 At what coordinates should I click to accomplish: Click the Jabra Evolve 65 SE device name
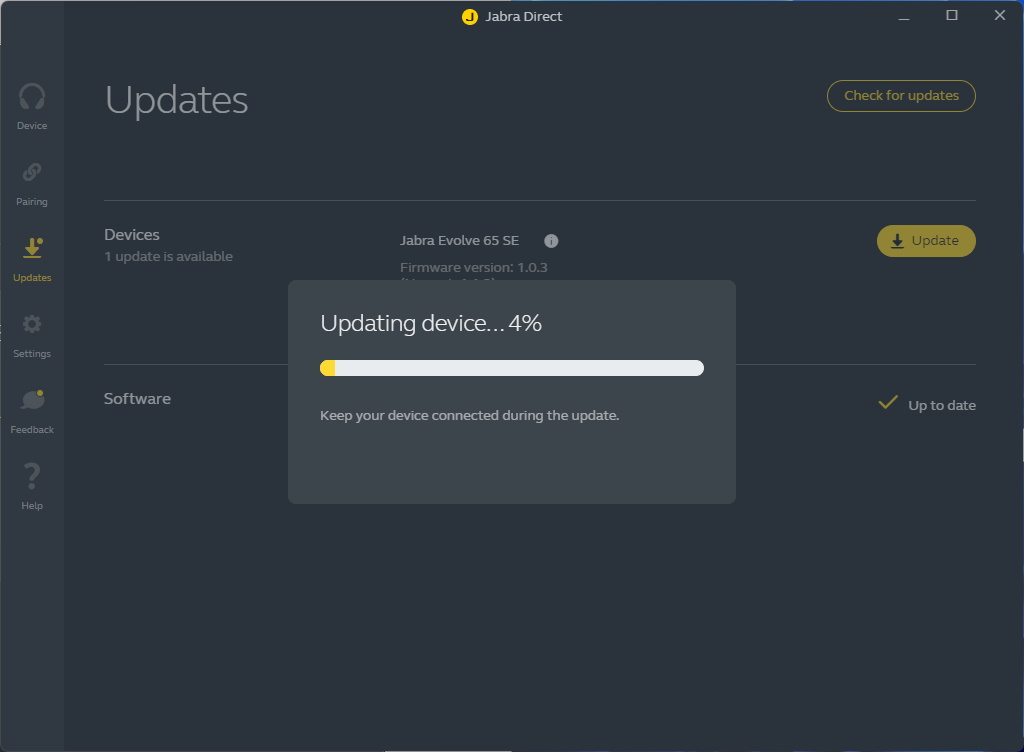[x=460, y=240]
